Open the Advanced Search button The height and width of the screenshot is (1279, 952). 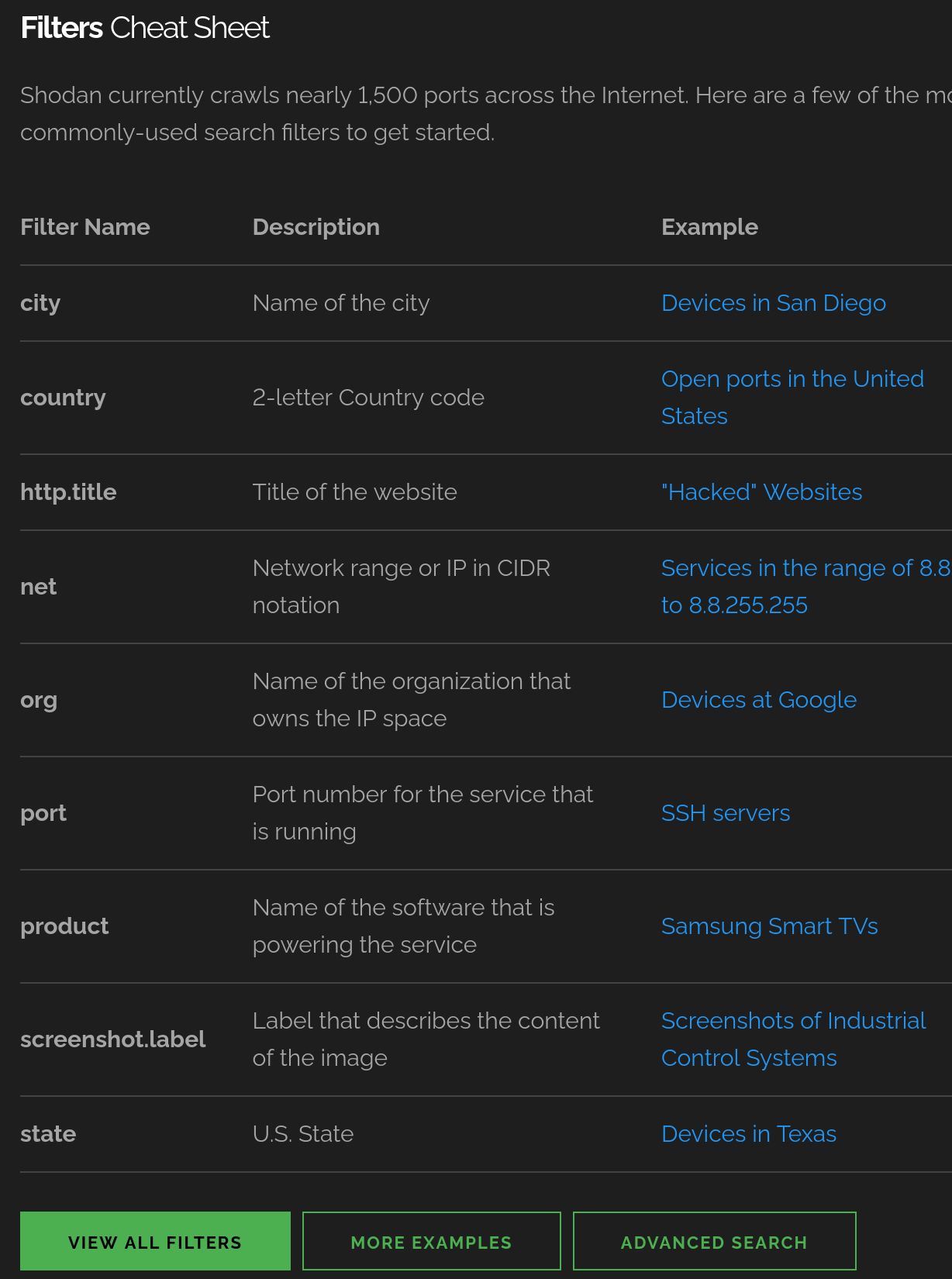[x=715, y=1241]
